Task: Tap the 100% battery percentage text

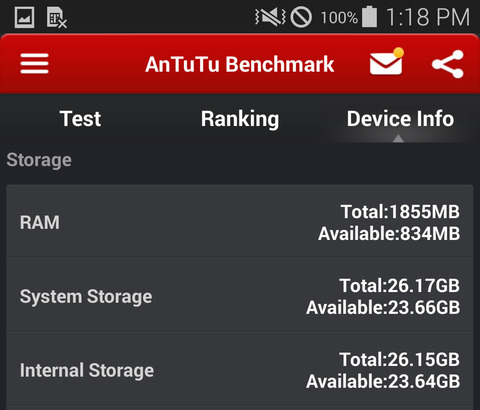Action: click(339, 17)
